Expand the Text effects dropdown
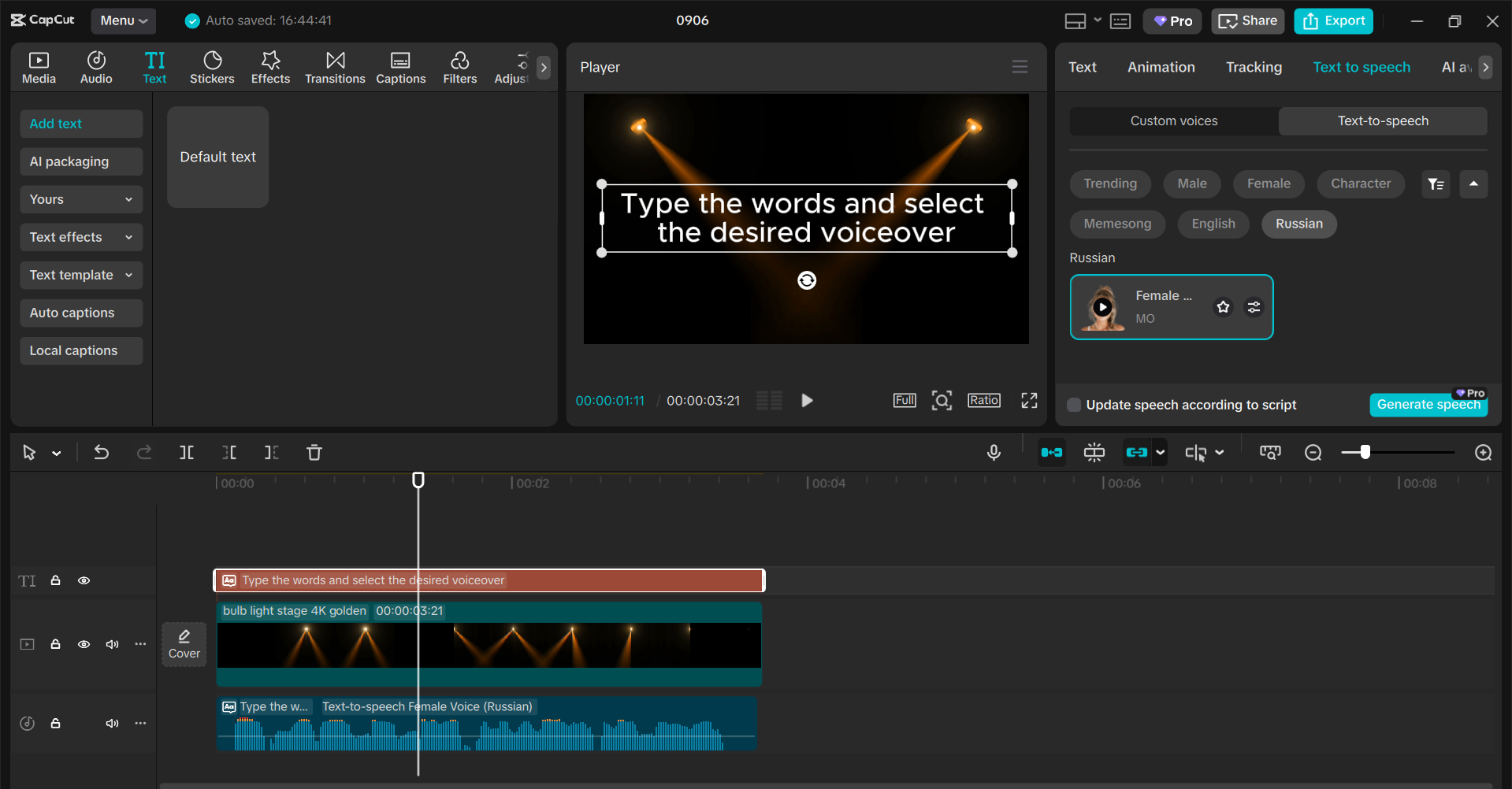The image size is (1512, 789). (x=81, y=237)
